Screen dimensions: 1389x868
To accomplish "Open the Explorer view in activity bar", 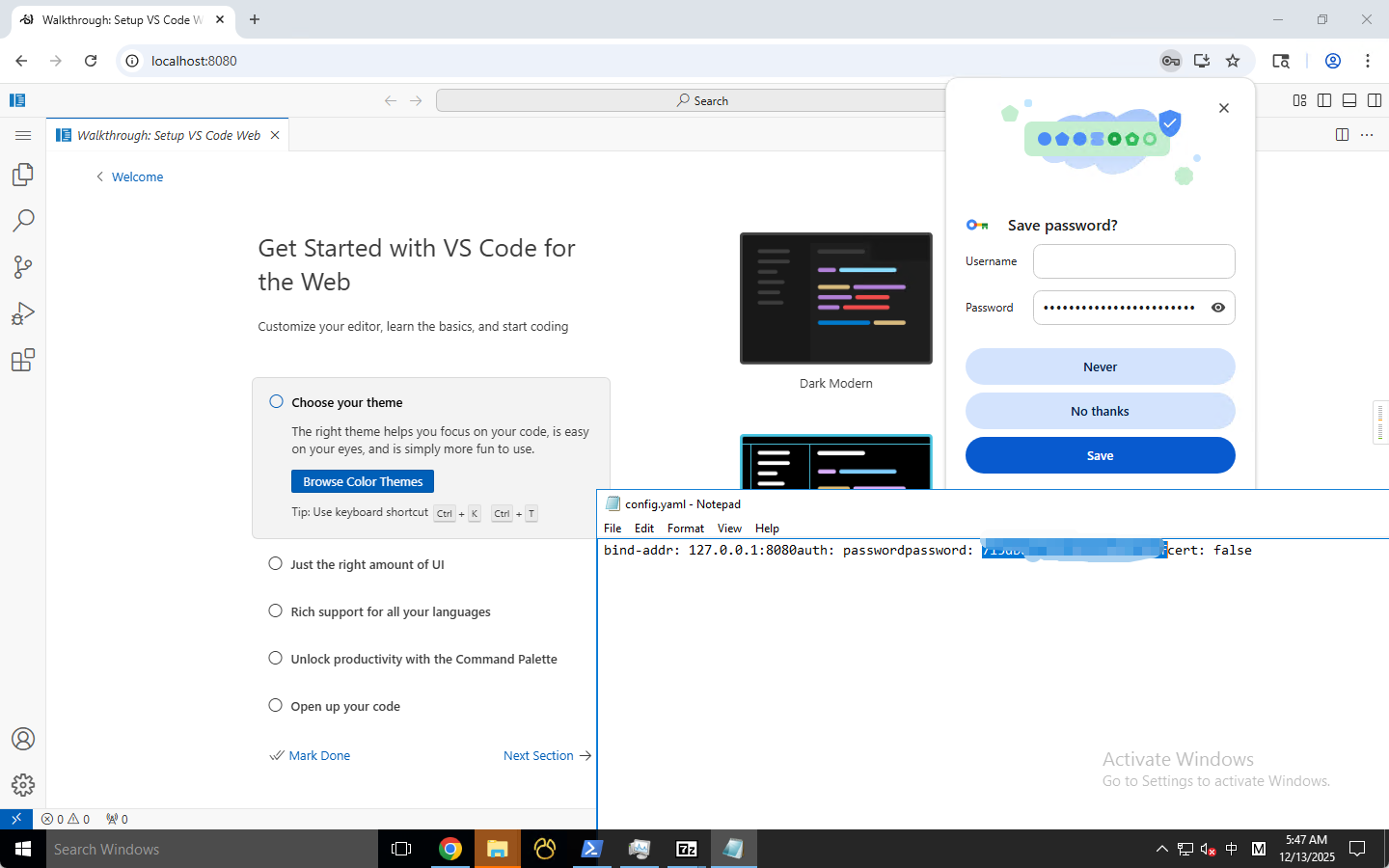I will [23, 175].
